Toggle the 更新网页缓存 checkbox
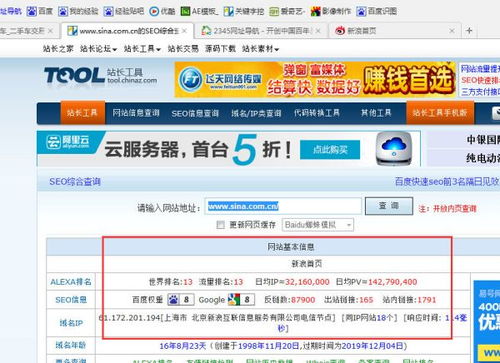The image size is (500, 363). point(220,225)
